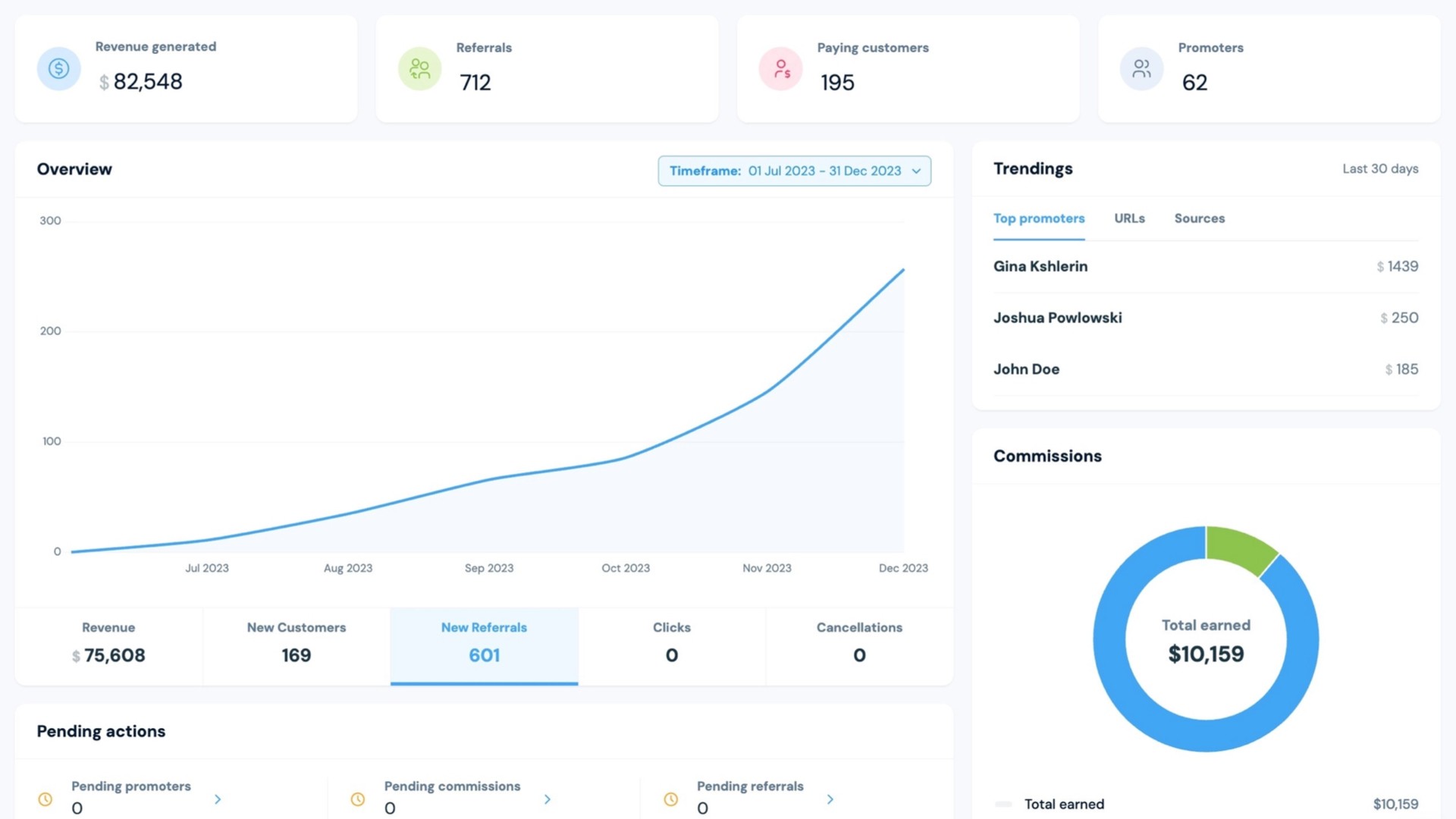Open Pending promoters via its chevron arrow
This screenshot has height=819, width=1456.
tap(218, 799)
